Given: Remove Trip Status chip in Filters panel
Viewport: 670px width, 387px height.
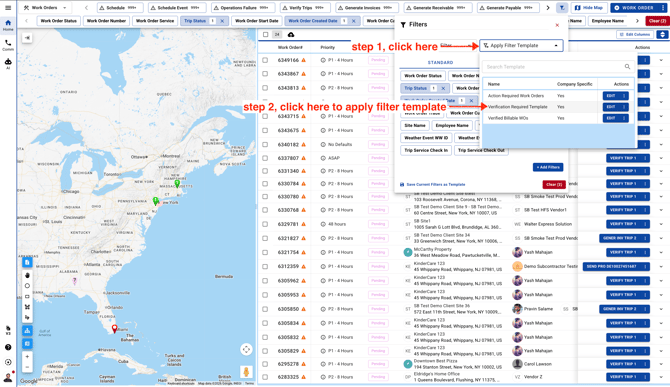Looking at the screenshot, I should click(443, 88).
